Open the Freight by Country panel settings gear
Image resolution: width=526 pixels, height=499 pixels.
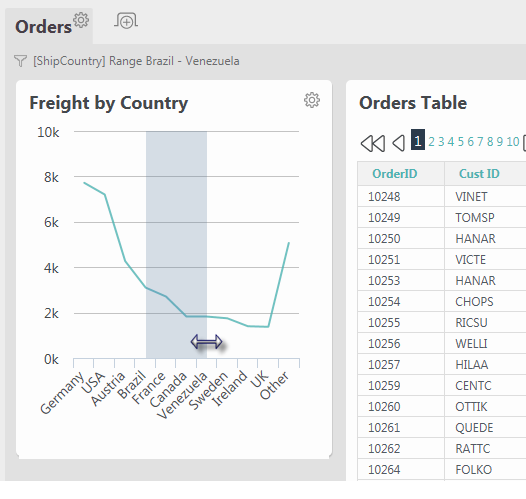click(x=312, y=100)
